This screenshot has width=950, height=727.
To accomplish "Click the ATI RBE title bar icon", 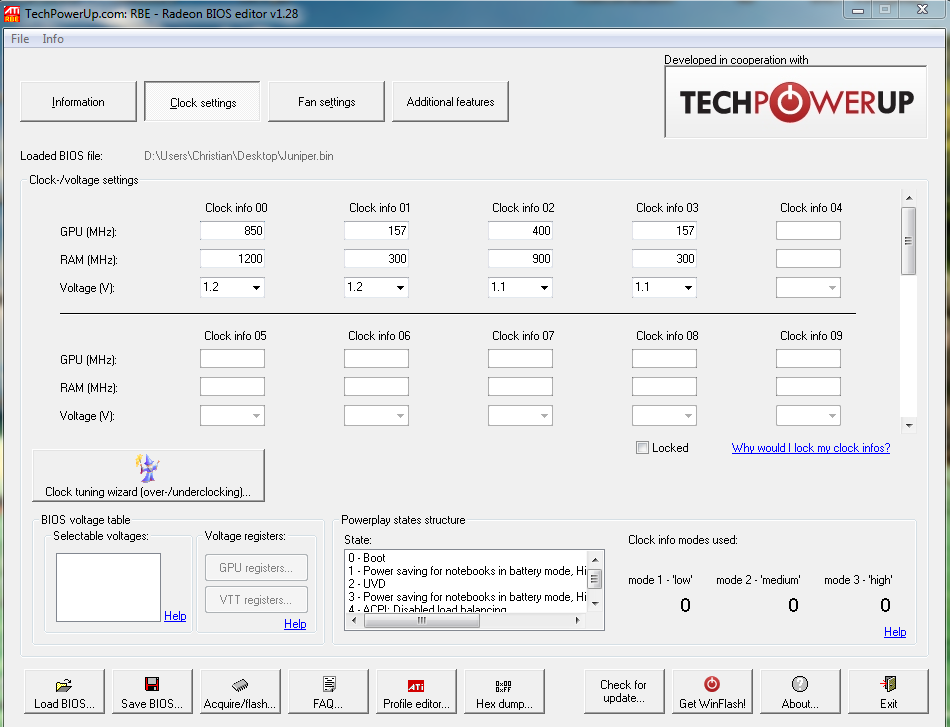I will pos(12,13).
